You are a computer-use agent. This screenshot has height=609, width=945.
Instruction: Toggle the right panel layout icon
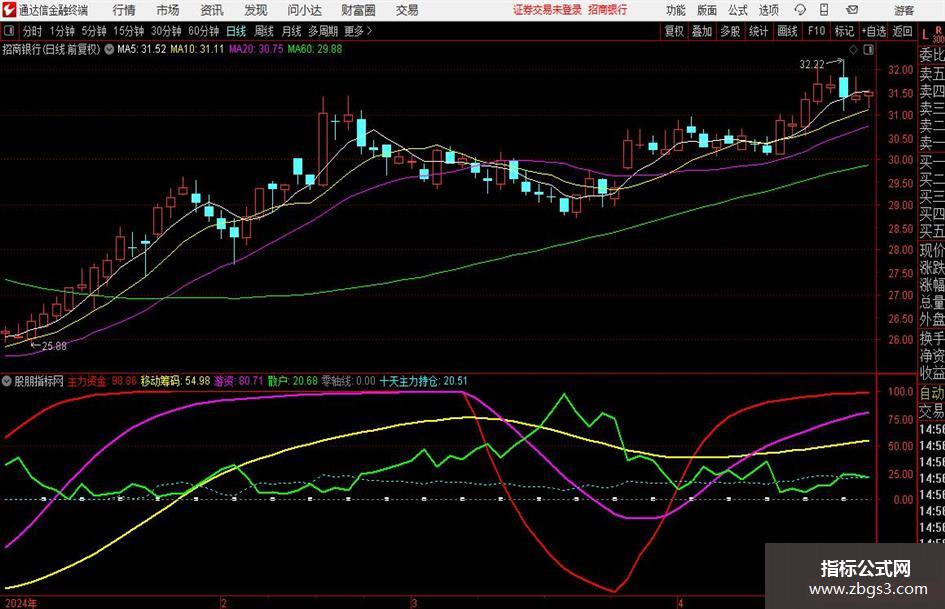[x=868, y=50]
